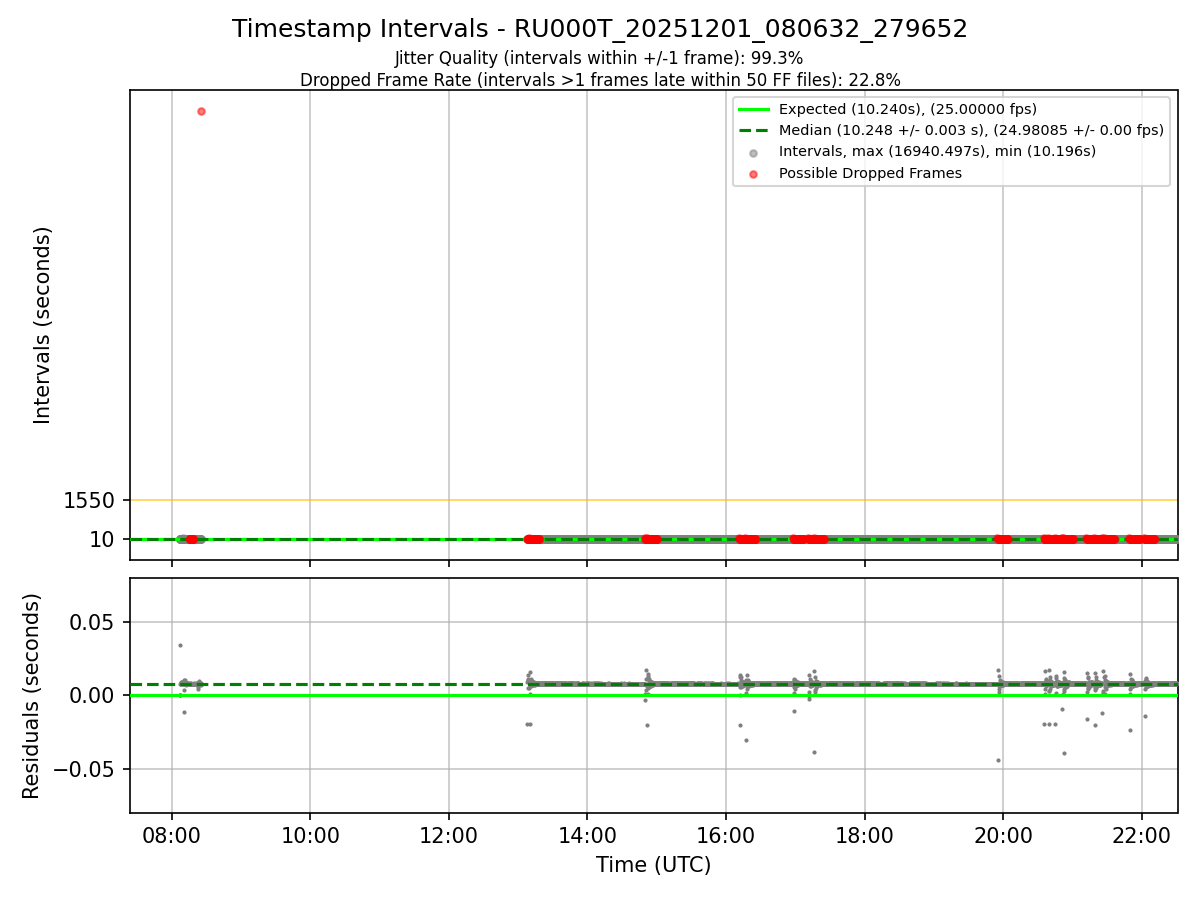Click the 0.00 residual tick label
This screenshot has width=1200, height=900.
91,695
